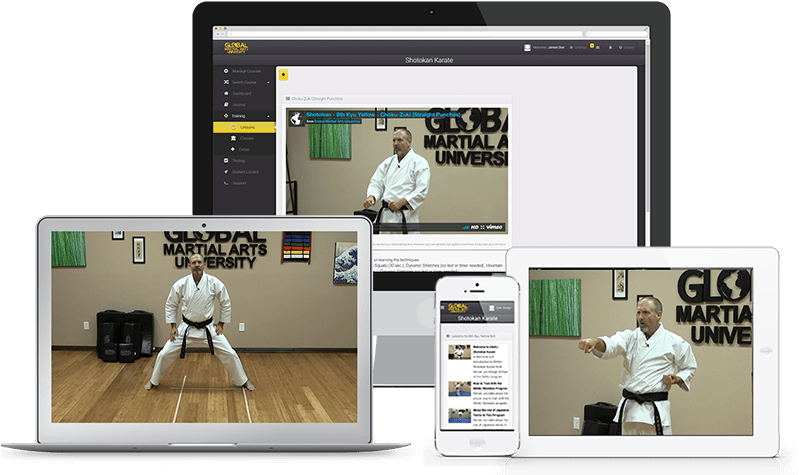
Task: Click the Logout link in top bar
Action: pos(627,47)
